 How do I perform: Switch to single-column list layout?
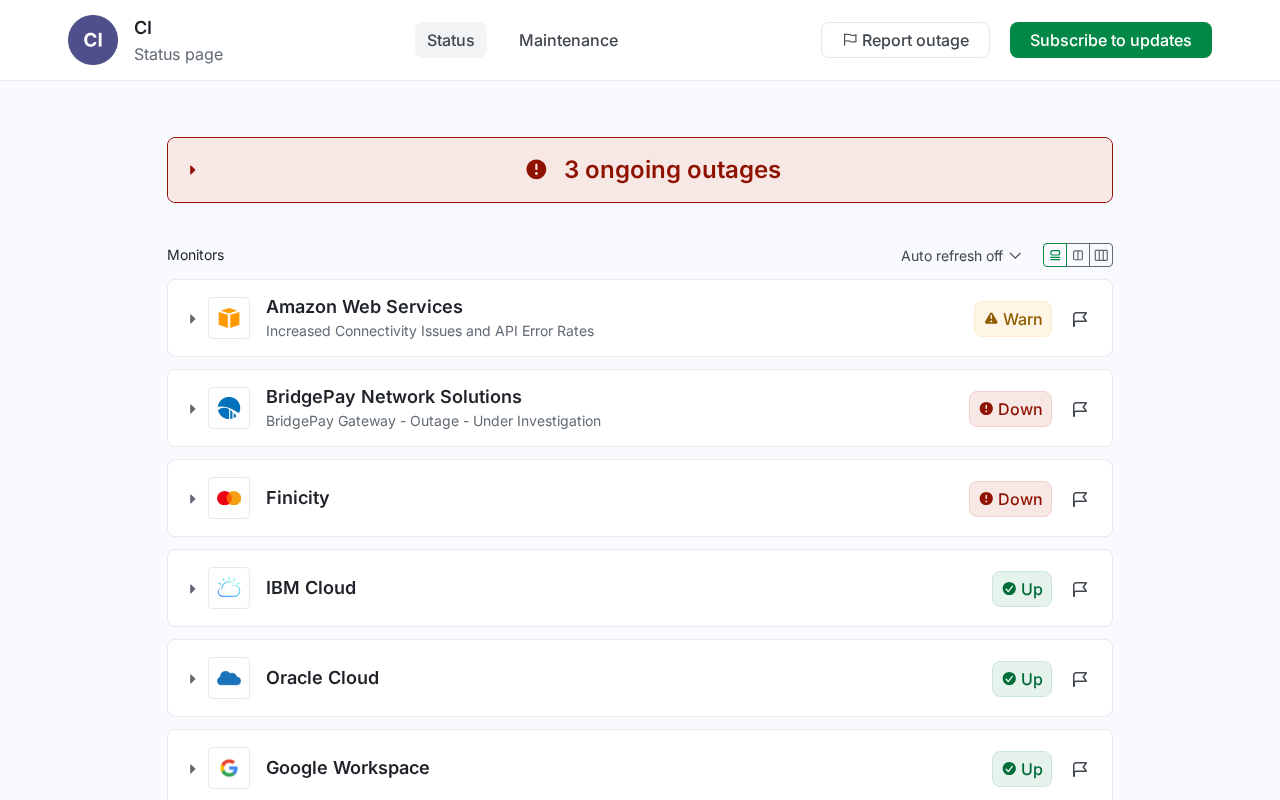(x=1055, y=255)
